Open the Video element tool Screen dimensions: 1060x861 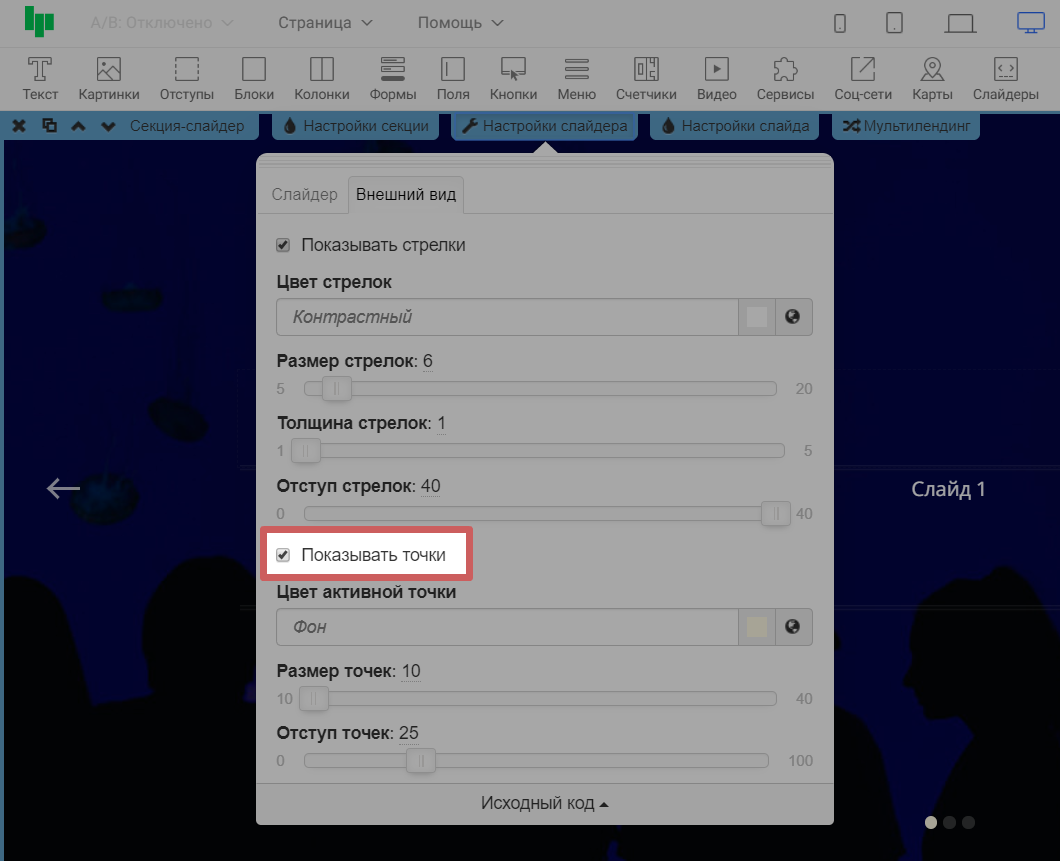pyautogui.click(x=716, y=79)
